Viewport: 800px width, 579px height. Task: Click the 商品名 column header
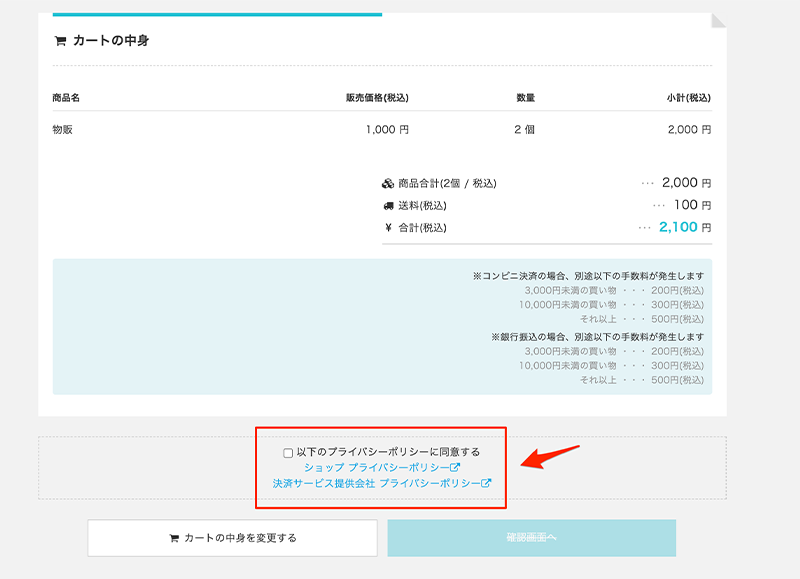pyautogui.click(x=66, y=98)
